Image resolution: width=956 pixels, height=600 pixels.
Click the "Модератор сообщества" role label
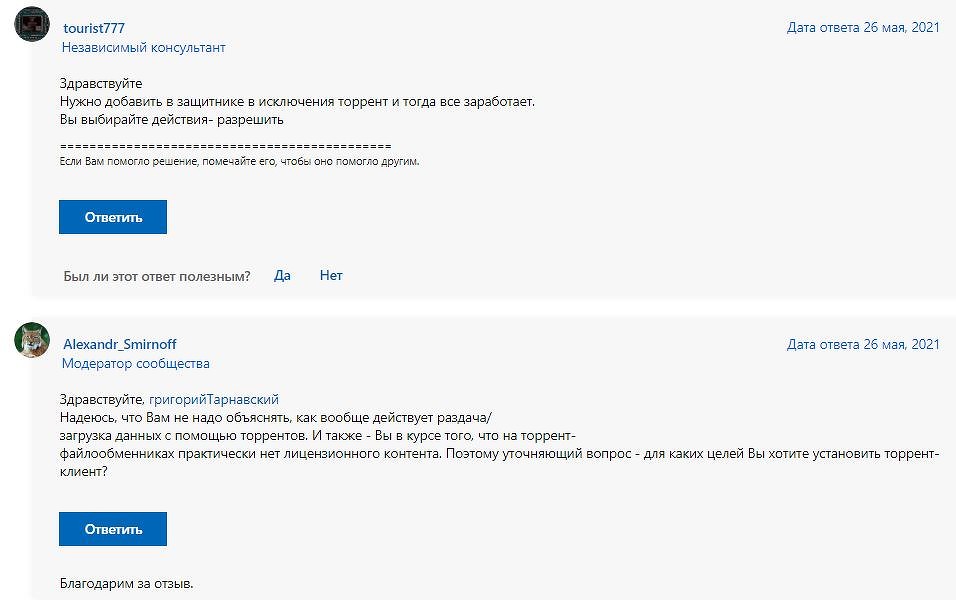click(x=135, y=363)
